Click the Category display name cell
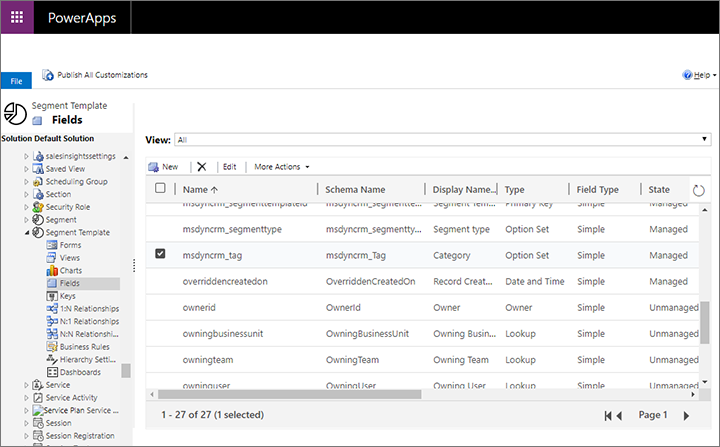The image size is (720, 447). 451,255
